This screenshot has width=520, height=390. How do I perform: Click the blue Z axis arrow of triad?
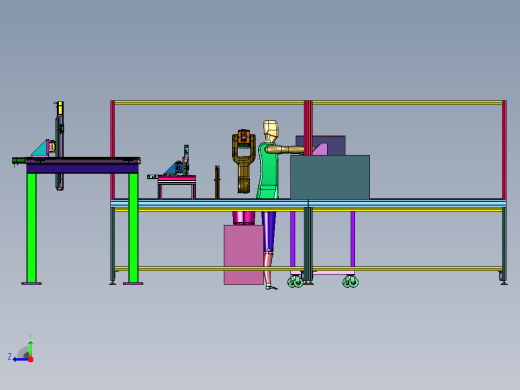20,359
